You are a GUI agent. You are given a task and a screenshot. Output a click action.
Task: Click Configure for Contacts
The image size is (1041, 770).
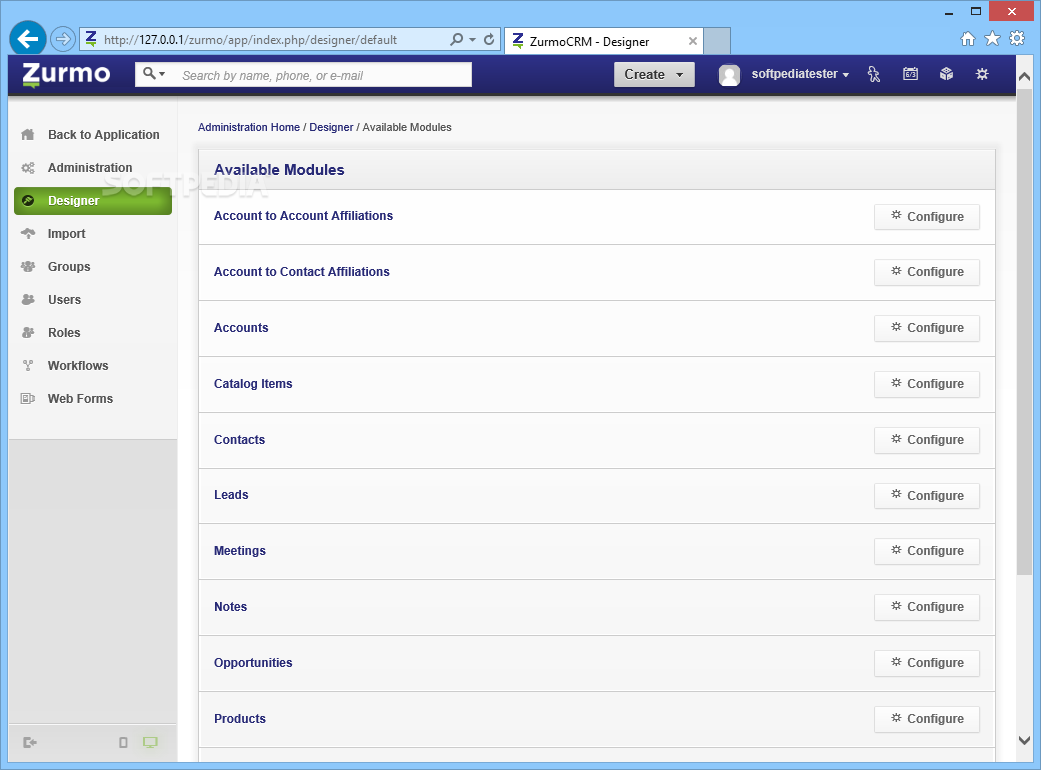point(927,439)
